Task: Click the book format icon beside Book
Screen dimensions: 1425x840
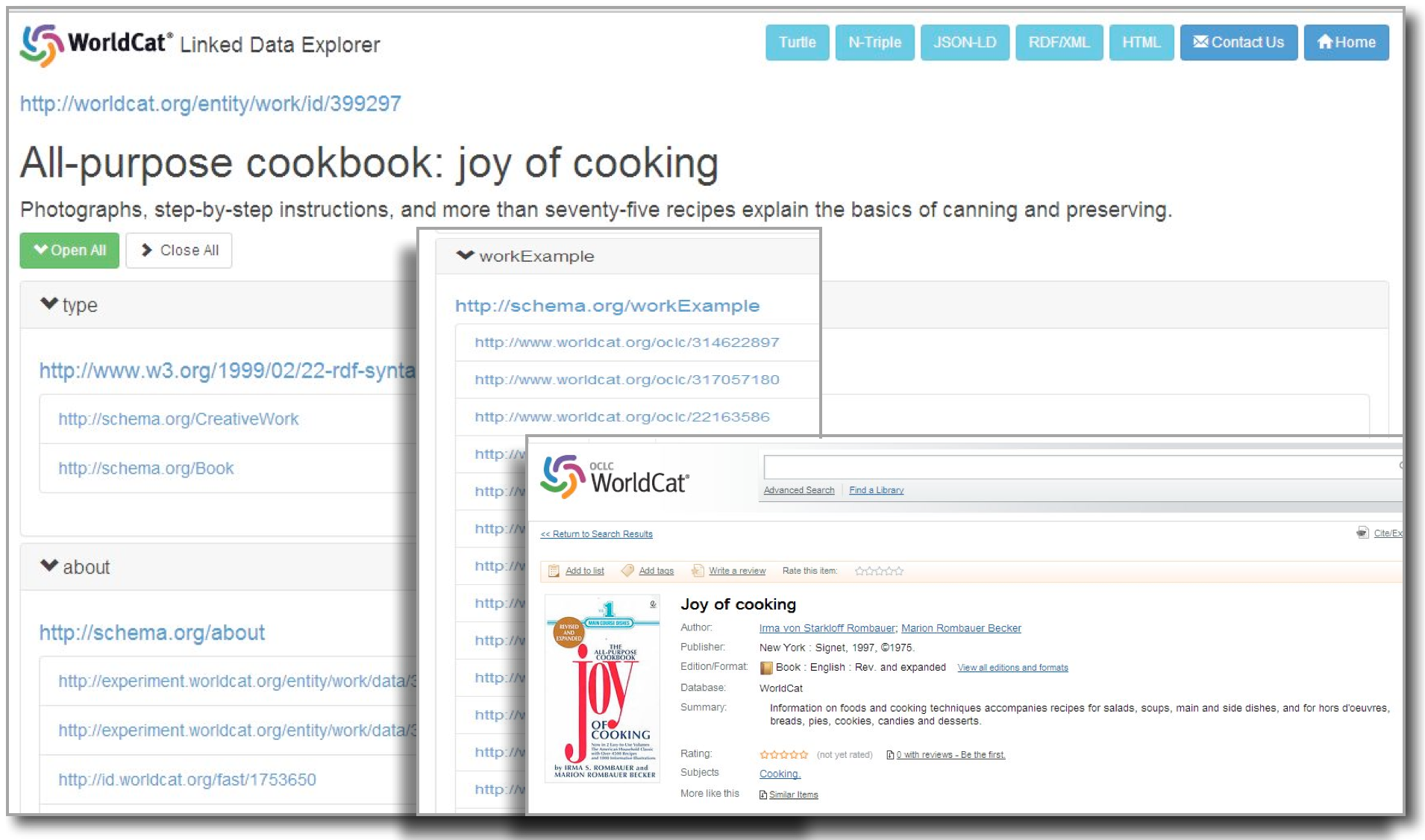Action: point(766,668)
